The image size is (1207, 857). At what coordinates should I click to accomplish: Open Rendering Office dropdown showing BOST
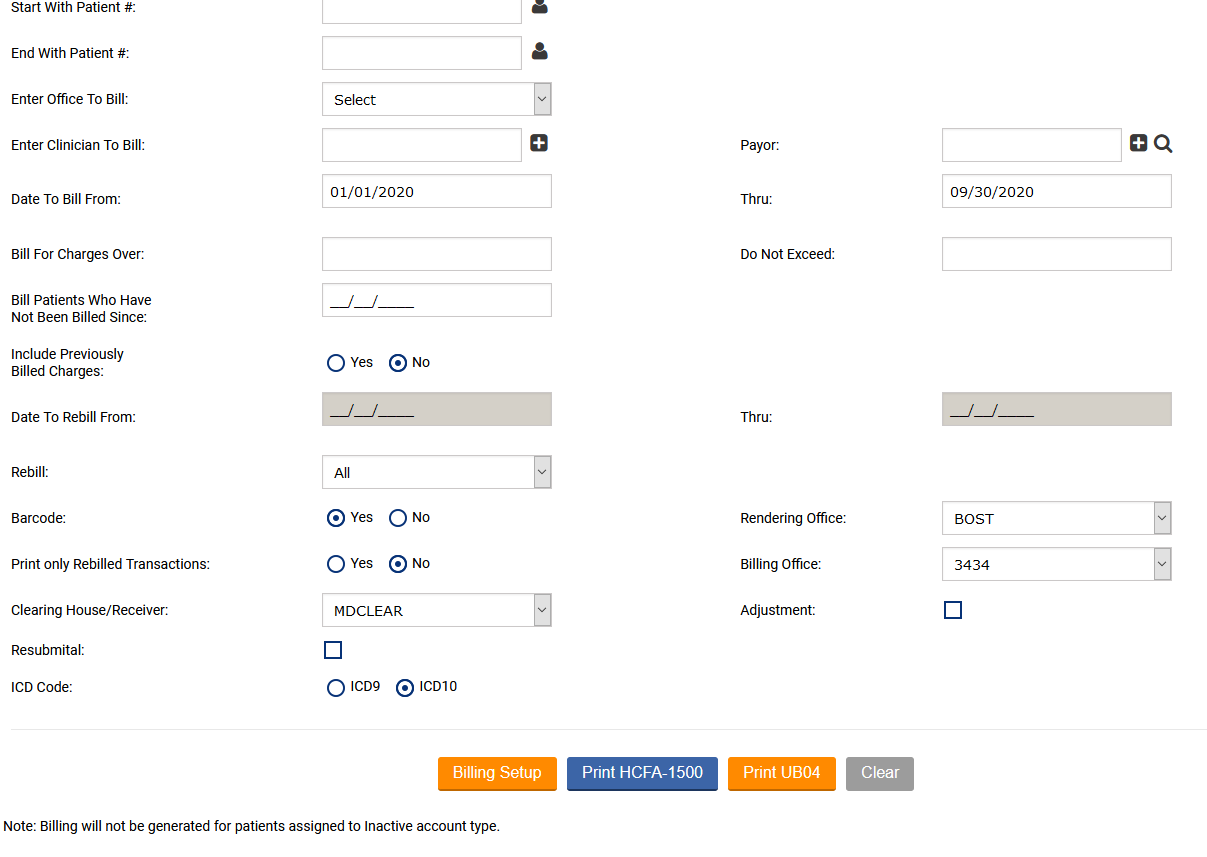[1056, 519]
